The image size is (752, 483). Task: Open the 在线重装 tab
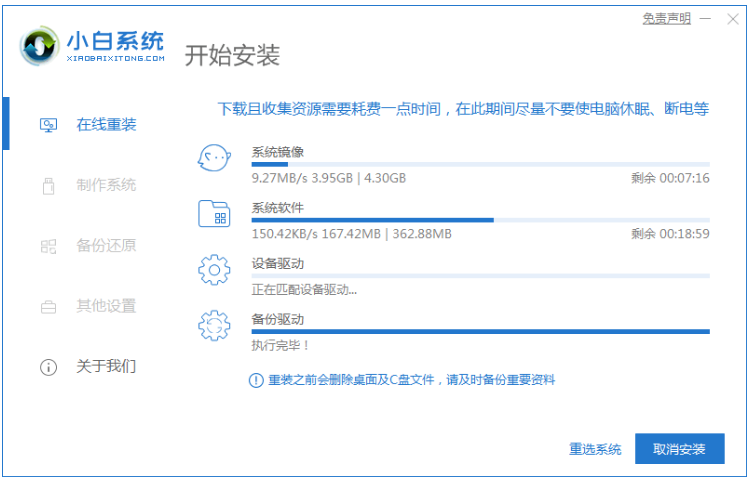pyautogui.click(x=106, y=125)
